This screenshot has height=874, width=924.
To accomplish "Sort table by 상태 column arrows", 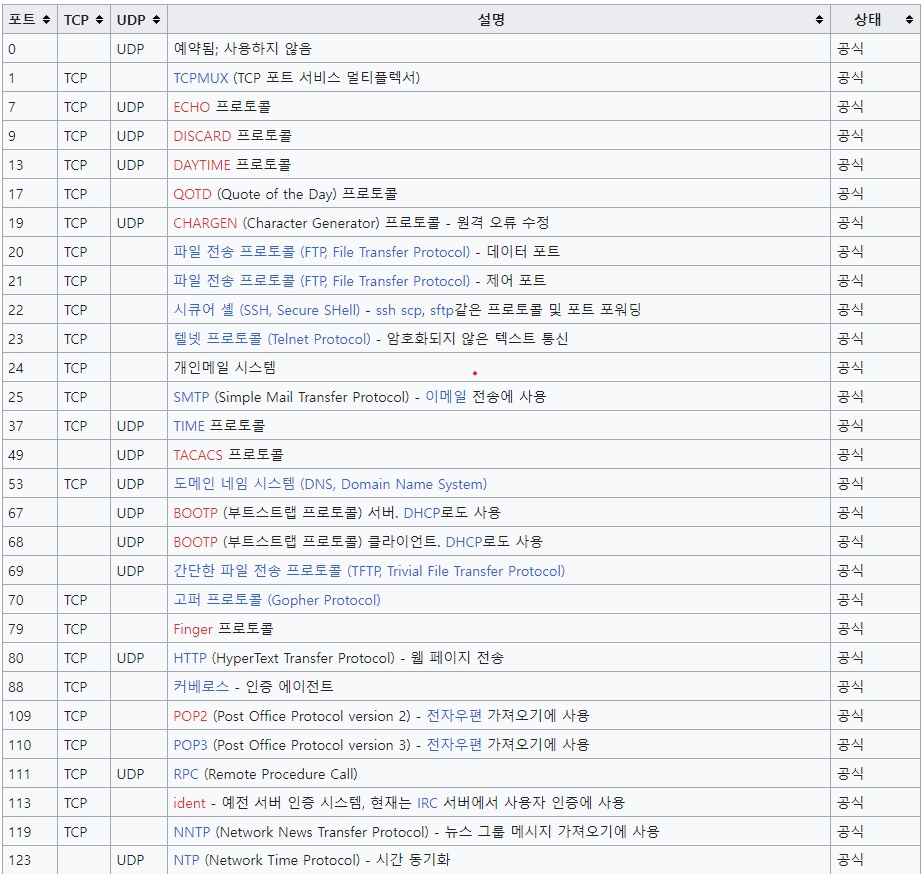I will point(909,20).
